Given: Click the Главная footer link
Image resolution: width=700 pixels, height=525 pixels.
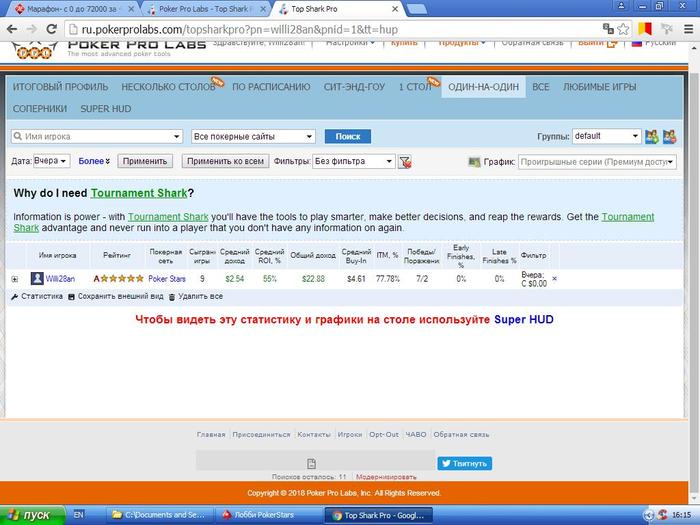Looking at the screenshot, I should 211,434.
